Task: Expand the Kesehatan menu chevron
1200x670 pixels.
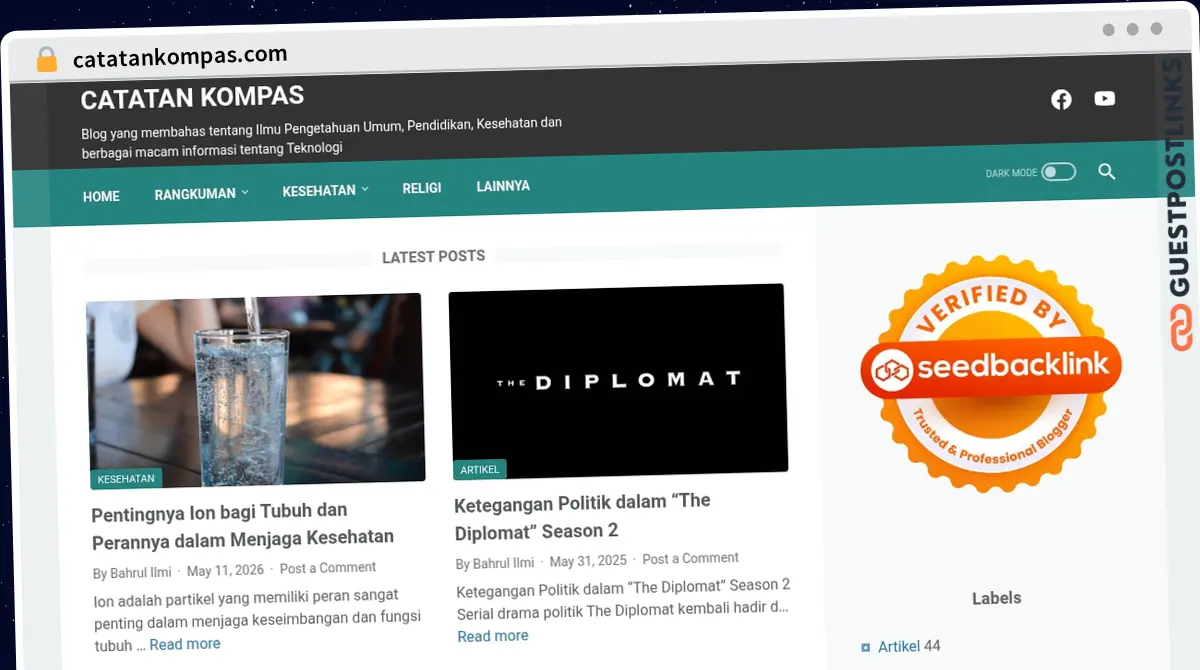Action: (x=365, y=189)
